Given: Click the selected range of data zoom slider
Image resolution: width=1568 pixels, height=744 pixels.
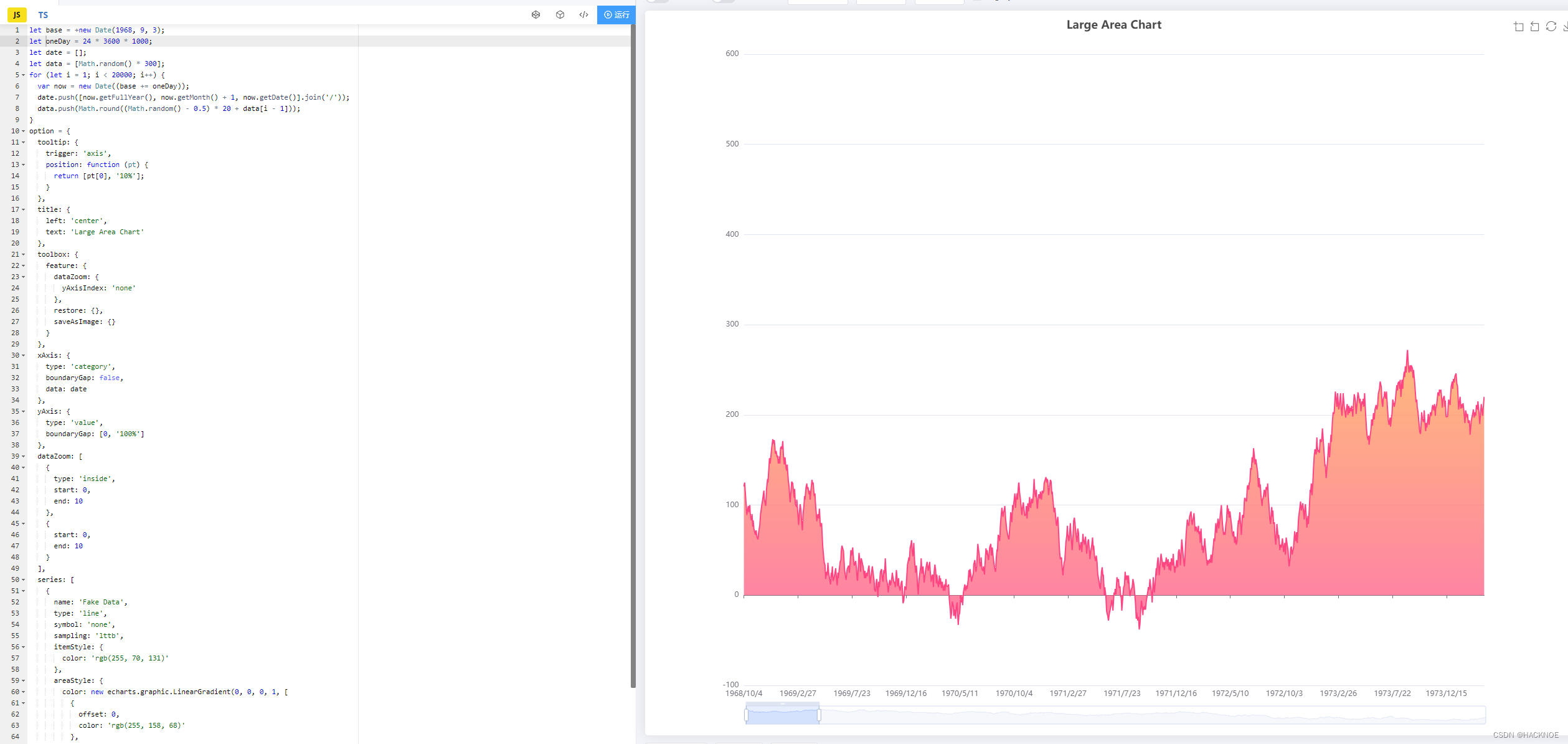Looking at the screenshot, I should pyautogui.click(x=782, y=715).
